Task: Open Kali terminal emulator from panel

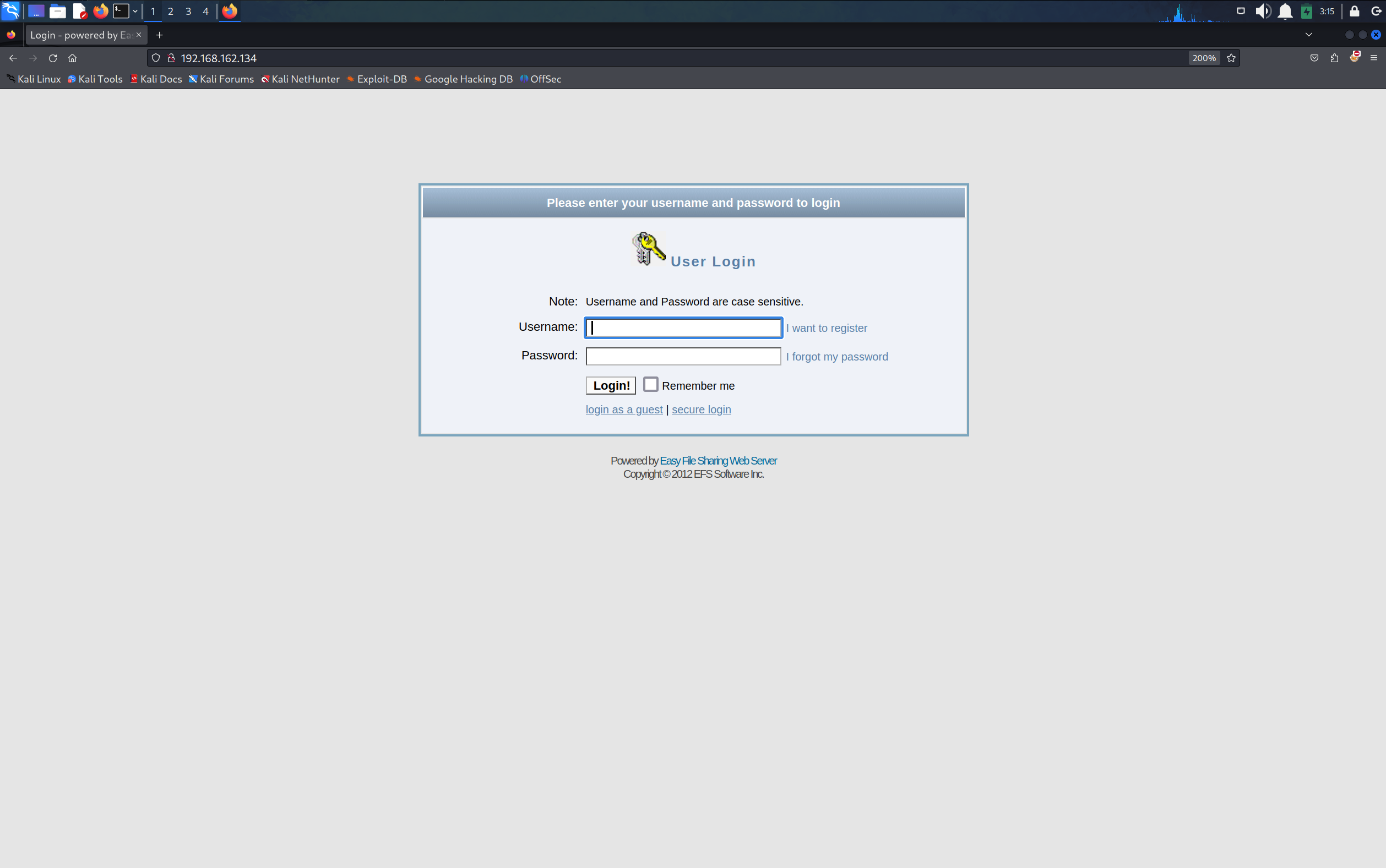Action: (x=121, y=11)
